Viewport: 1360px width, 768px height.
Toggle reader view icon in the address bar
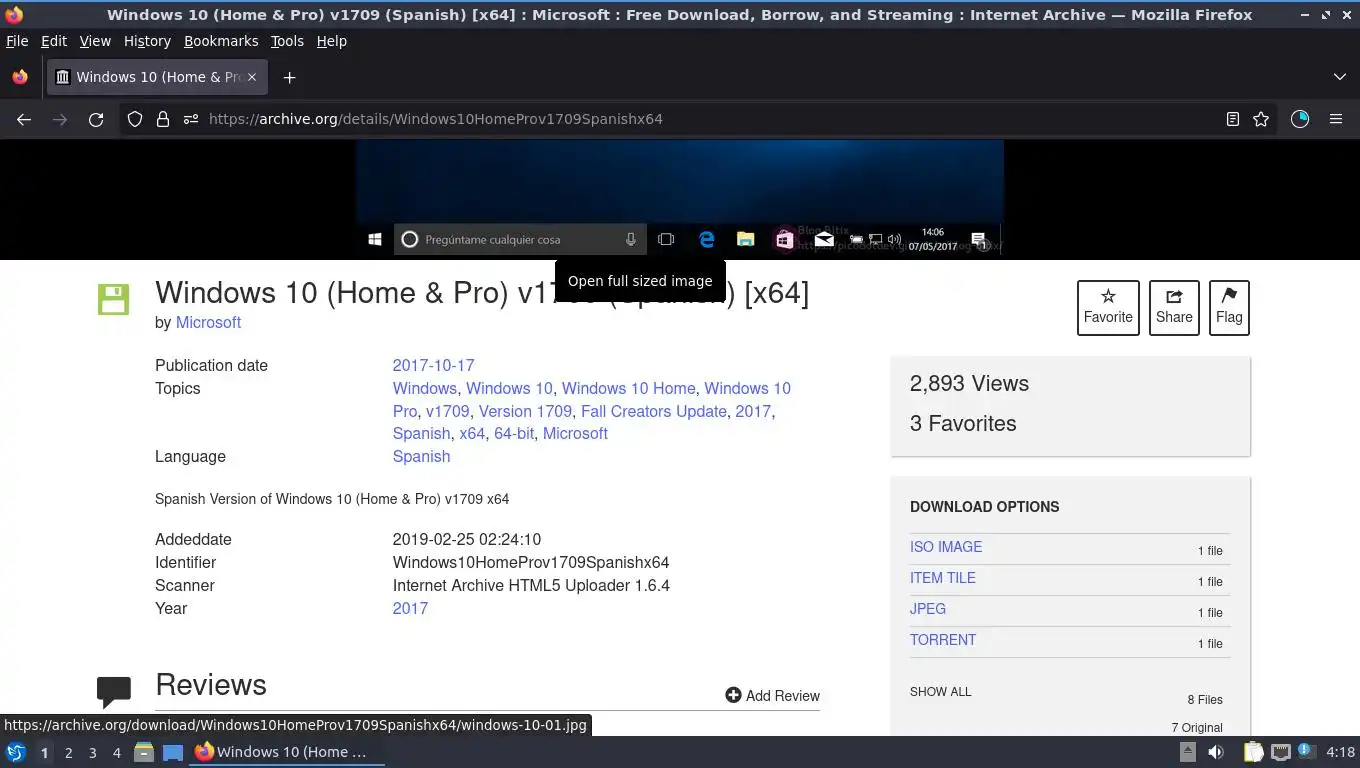click(1233, 119)
